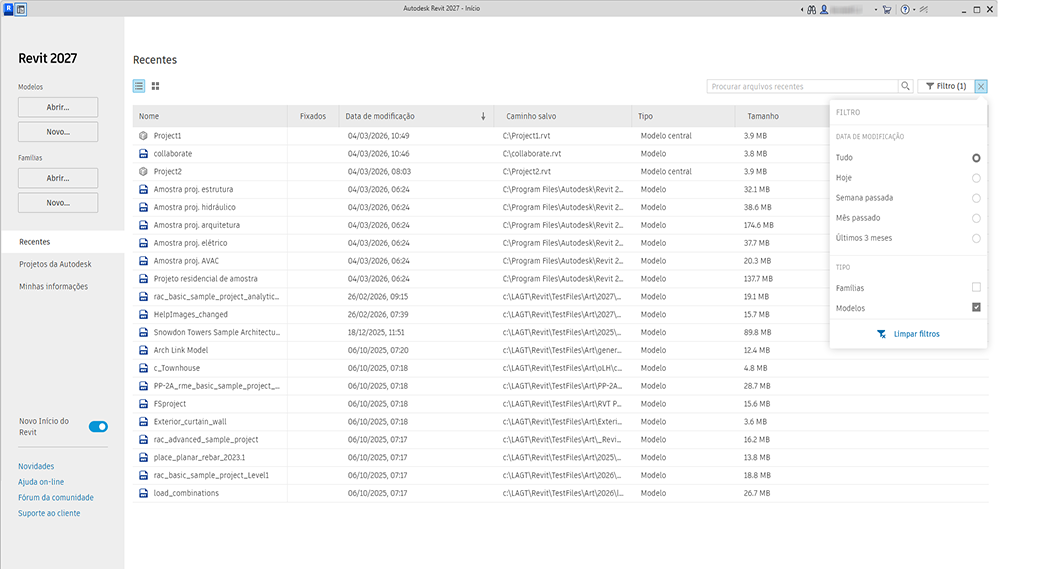Switch to grid thumbnail view

[x=156, y=86]
